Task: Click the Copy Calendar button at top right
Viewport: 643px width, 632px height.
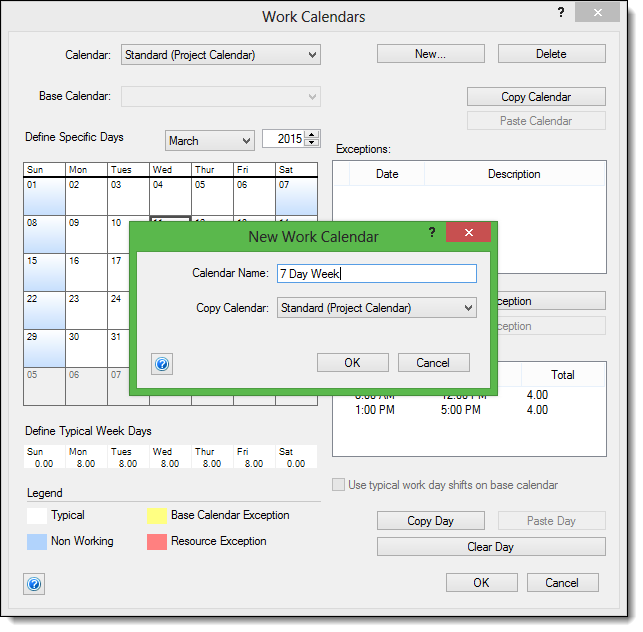Action: (x=536, y=97)
